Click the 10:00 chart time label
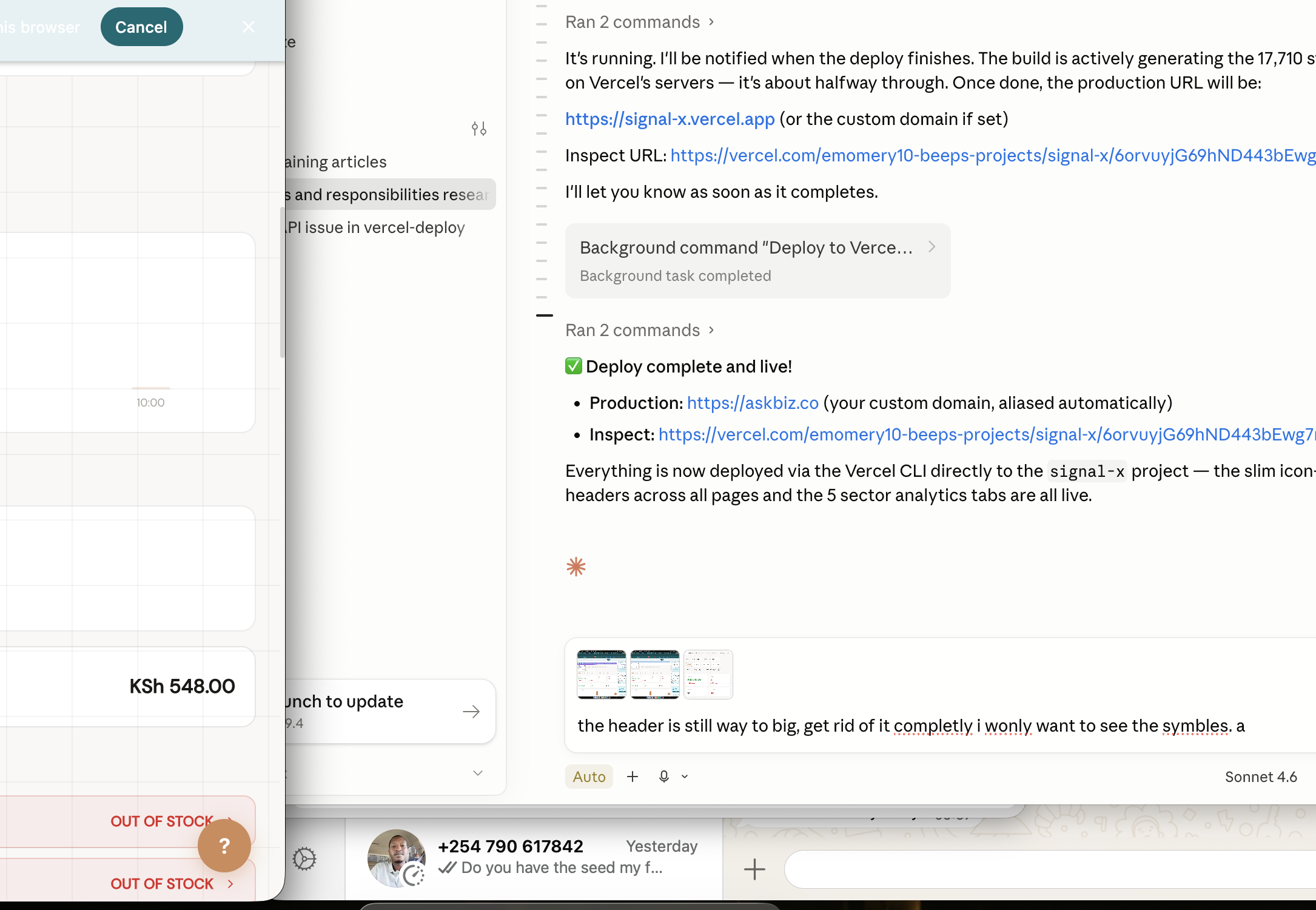This screenshot has width=1316, height=910. pyautogui.click(x=150, y=402)
